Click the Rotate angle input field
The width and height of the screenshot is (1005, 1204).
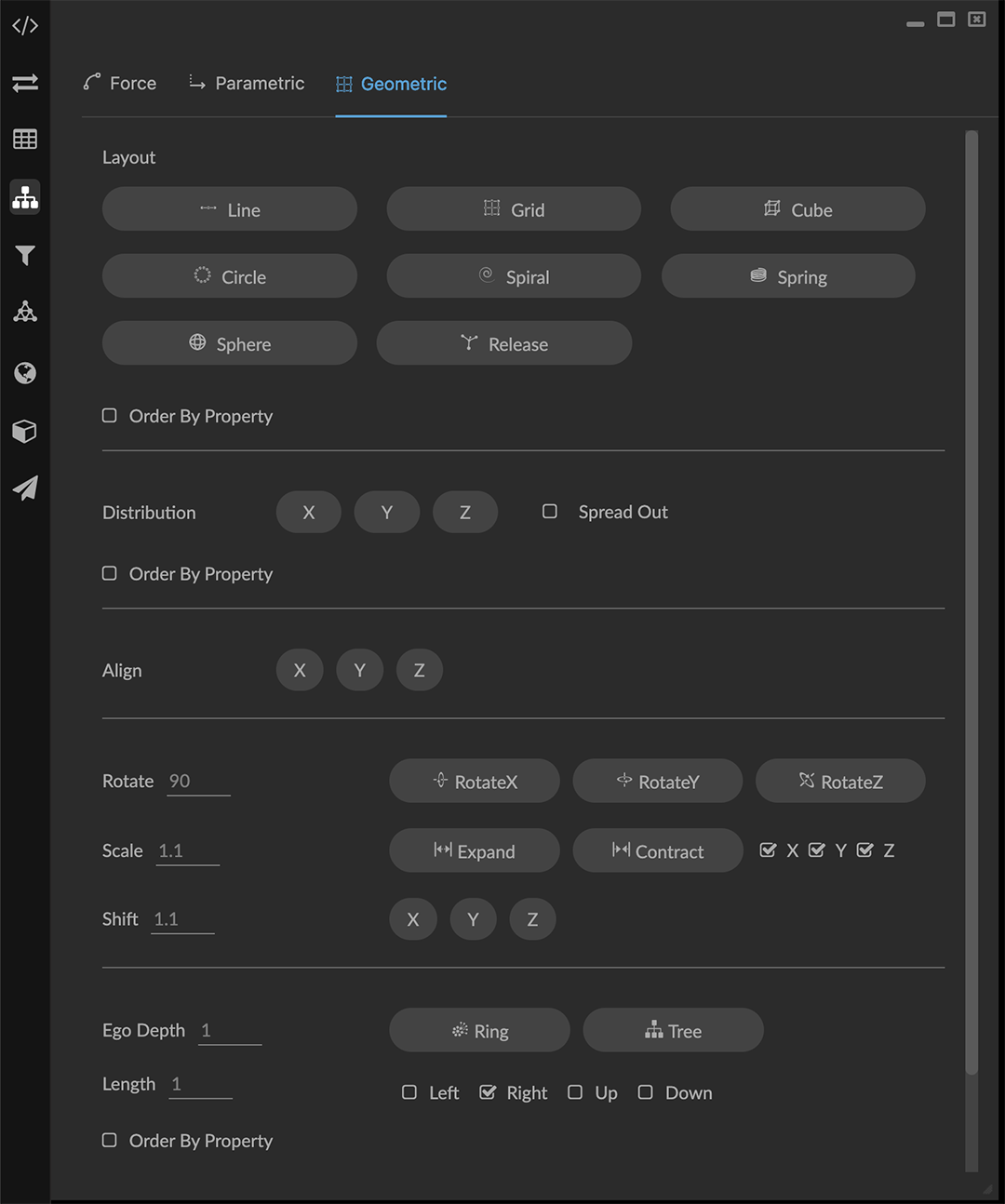198,782
